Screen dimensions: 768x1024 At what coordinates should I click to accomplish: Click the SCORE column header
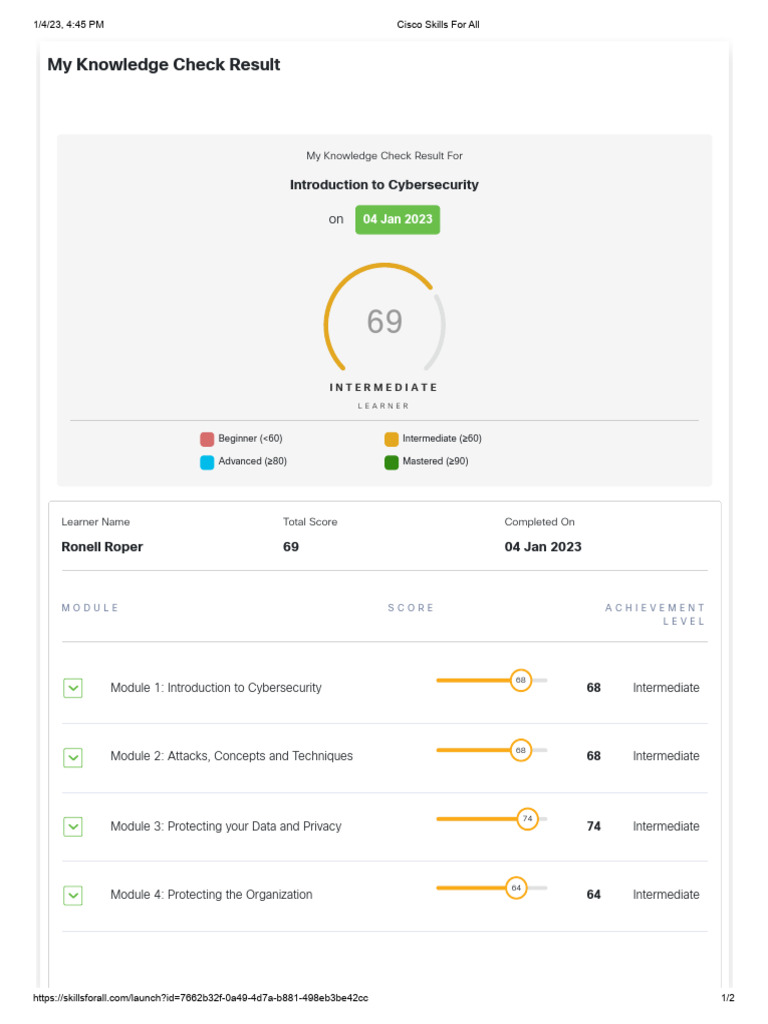click(411, 608)
